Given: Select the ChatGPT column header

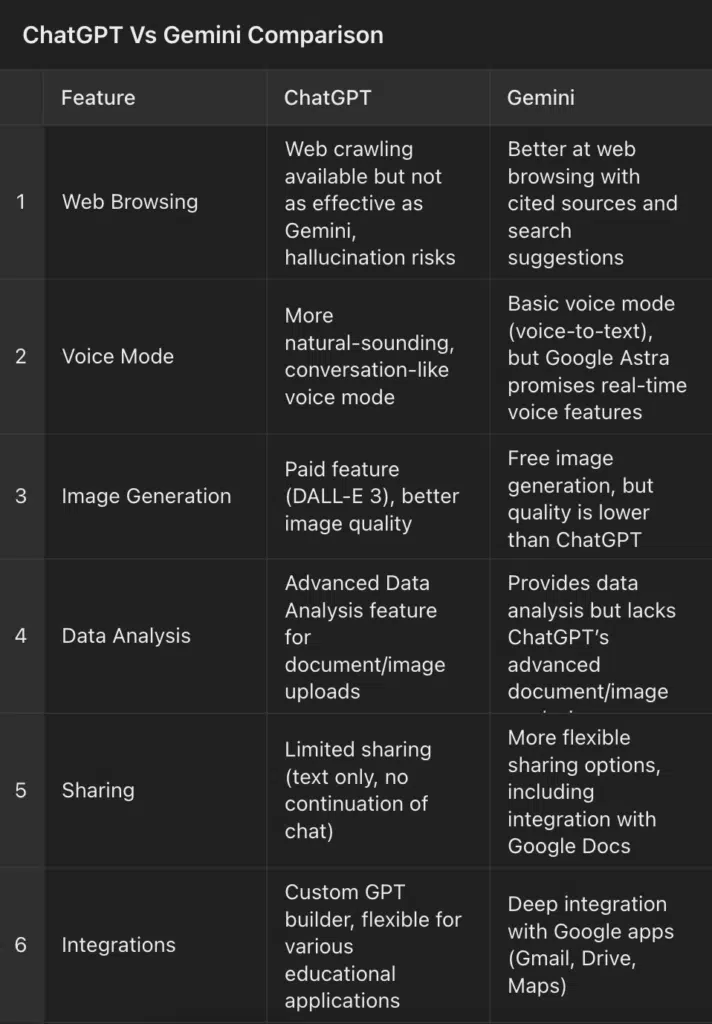Looking at the screenshot, I should [325, 98].
